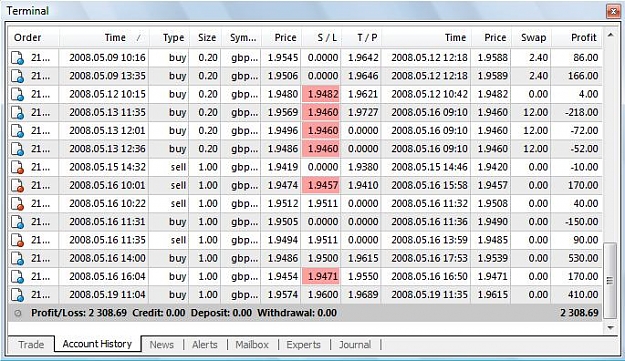Sort by the Swap column header
625x361 pixels.
tap(531, 38)
